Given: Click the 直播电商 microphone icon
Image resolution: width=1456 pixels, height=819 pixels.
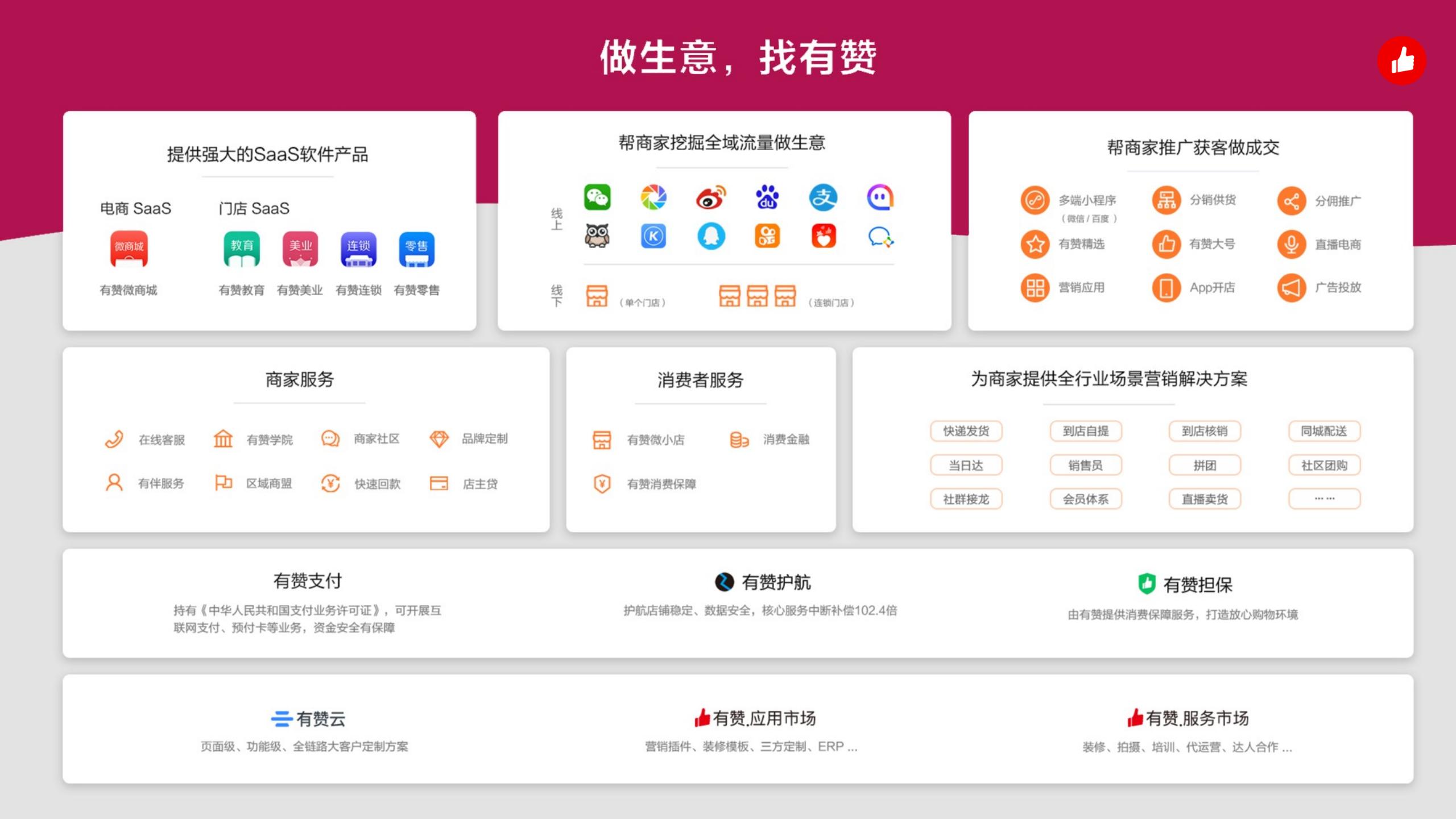Looking at the screenshot, I should [x=1291, y=245].
